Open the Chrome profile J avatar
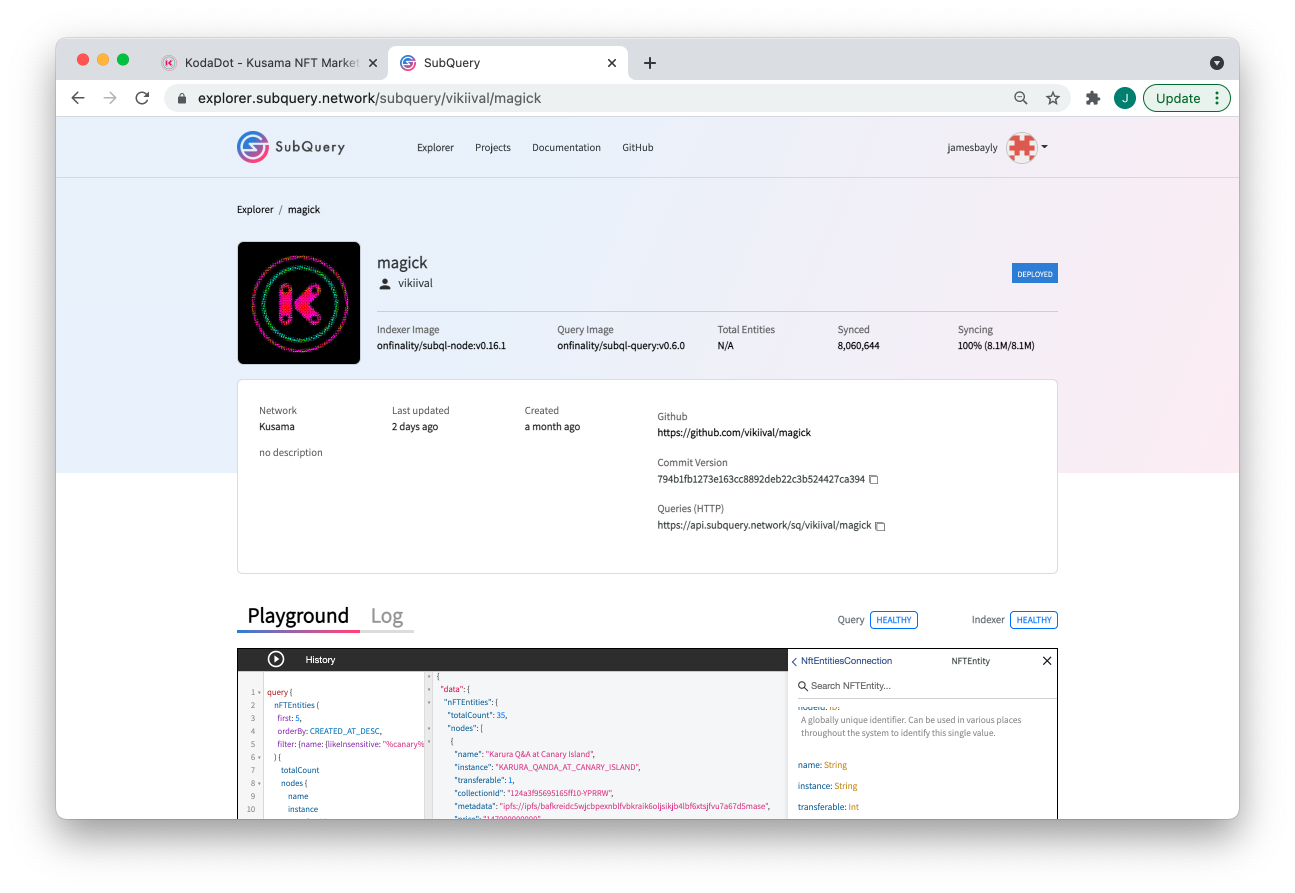 [x=1125, y=98]
